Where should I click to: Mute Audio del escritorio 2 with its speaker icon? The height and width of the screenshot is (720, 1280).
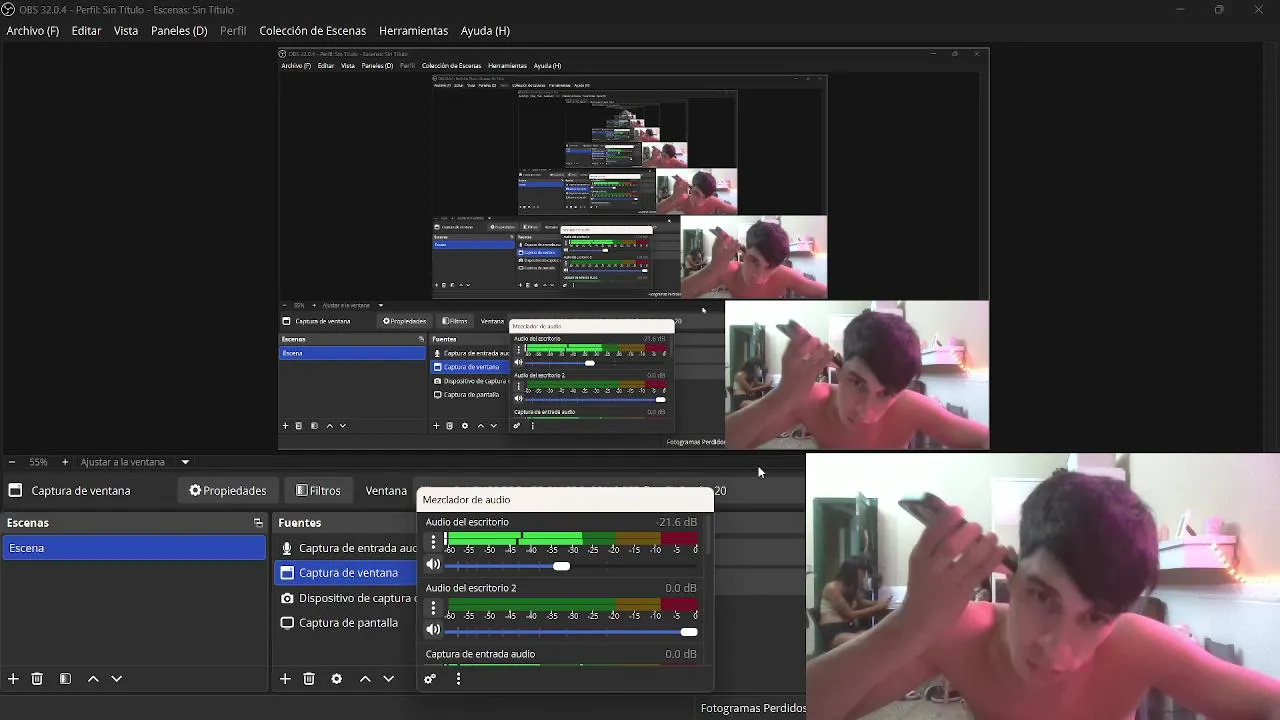433,630
